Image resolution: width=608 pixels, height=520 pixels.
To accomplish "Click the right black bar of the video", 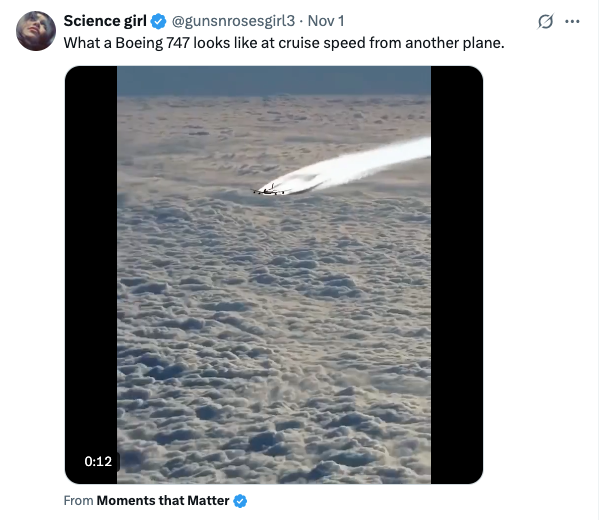I will tap(456, 270).
